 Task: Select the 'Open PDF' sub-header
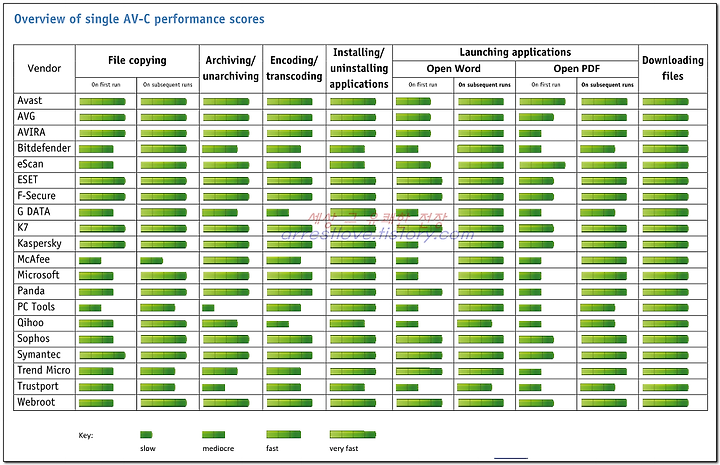click(x=577, y=69)
